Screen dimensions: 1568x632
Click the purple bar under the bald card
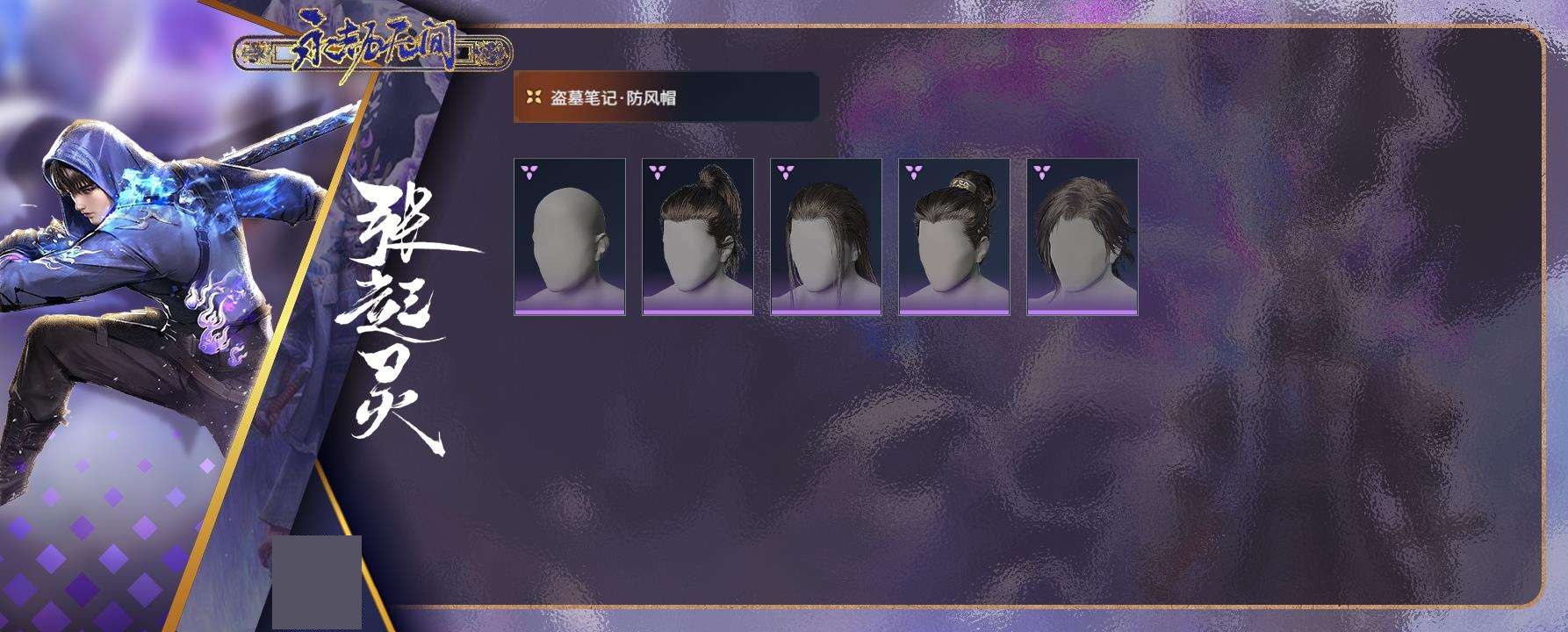570,312
